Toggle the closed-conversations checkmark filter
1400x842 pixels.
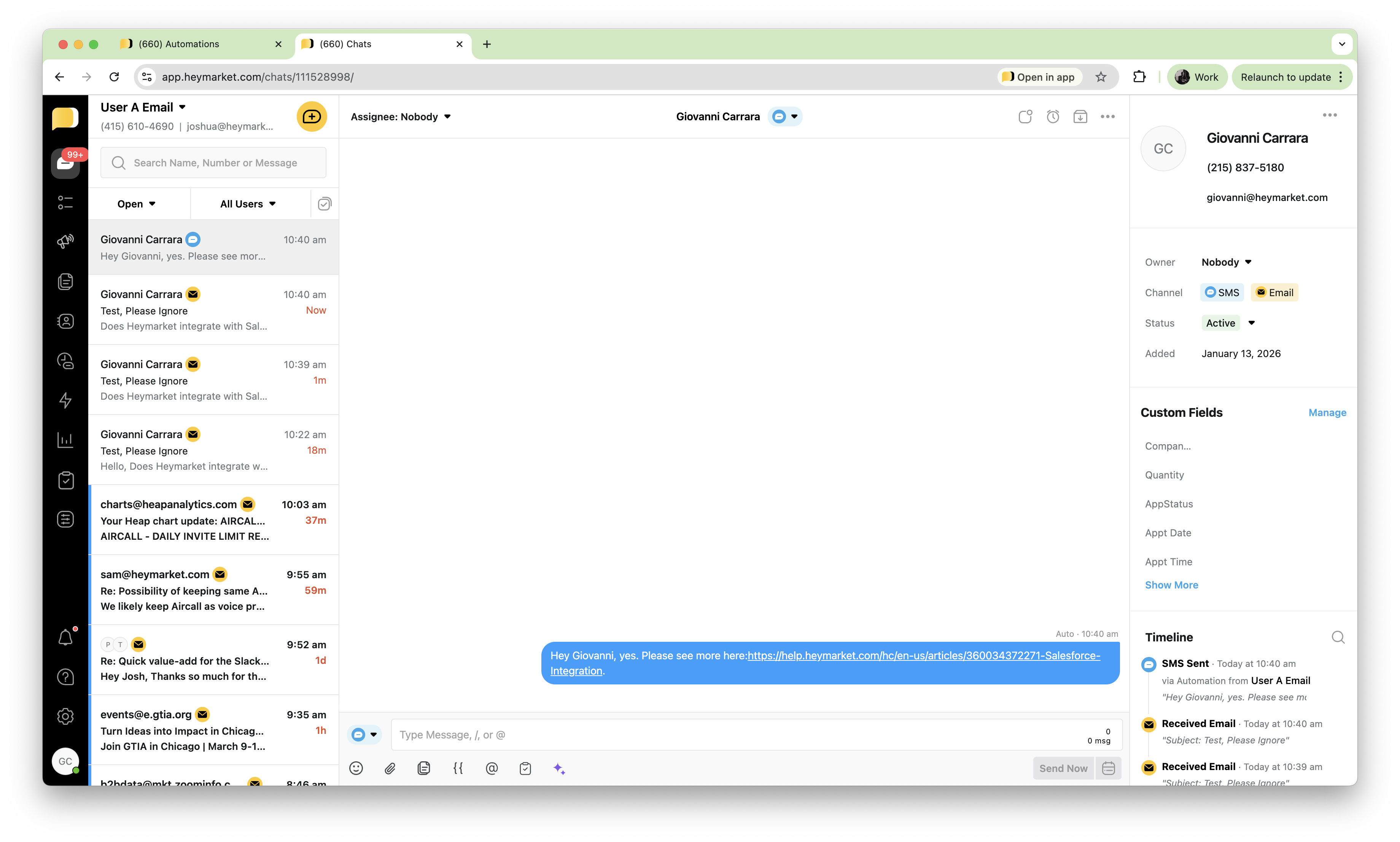click(x=324, y=203)
